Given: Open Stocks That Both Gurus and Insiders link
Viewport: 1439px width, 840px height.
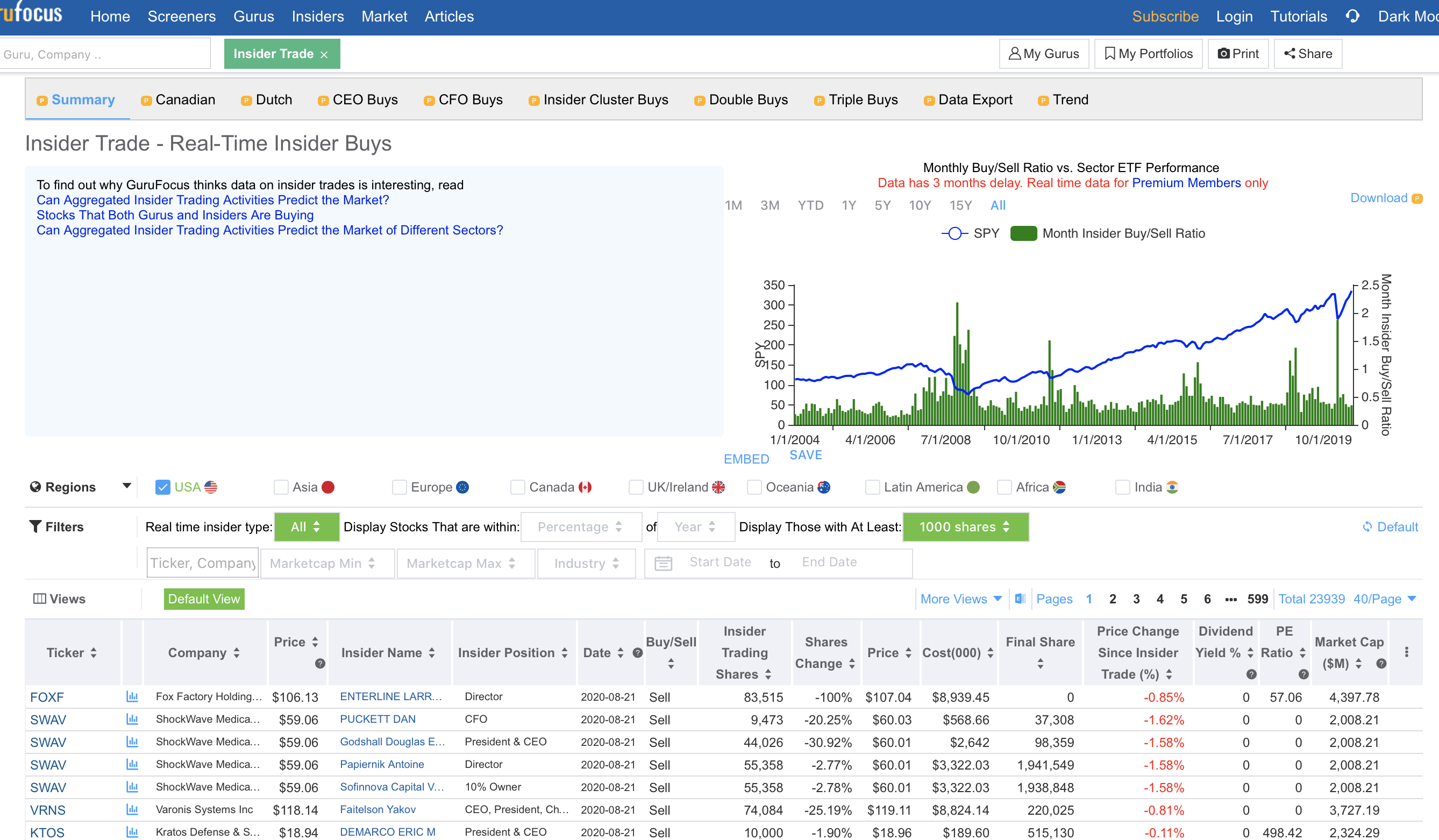Looking at the screenshot, I should pyautogui.click(x=175, y=215).
